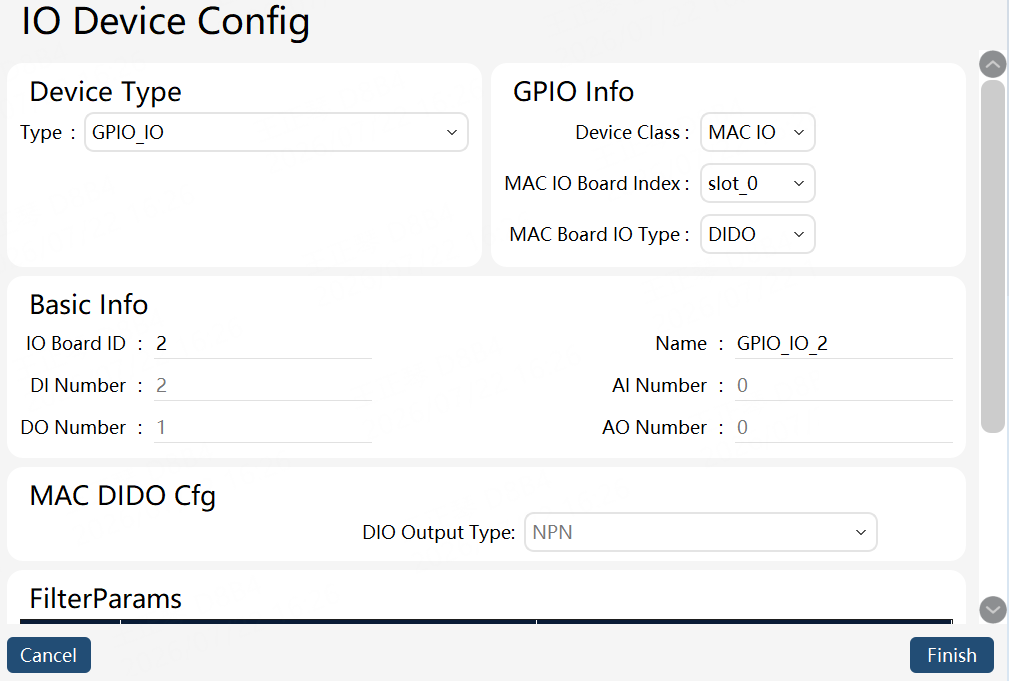
Task: Click the DI Number field
Action: (263, 386)
